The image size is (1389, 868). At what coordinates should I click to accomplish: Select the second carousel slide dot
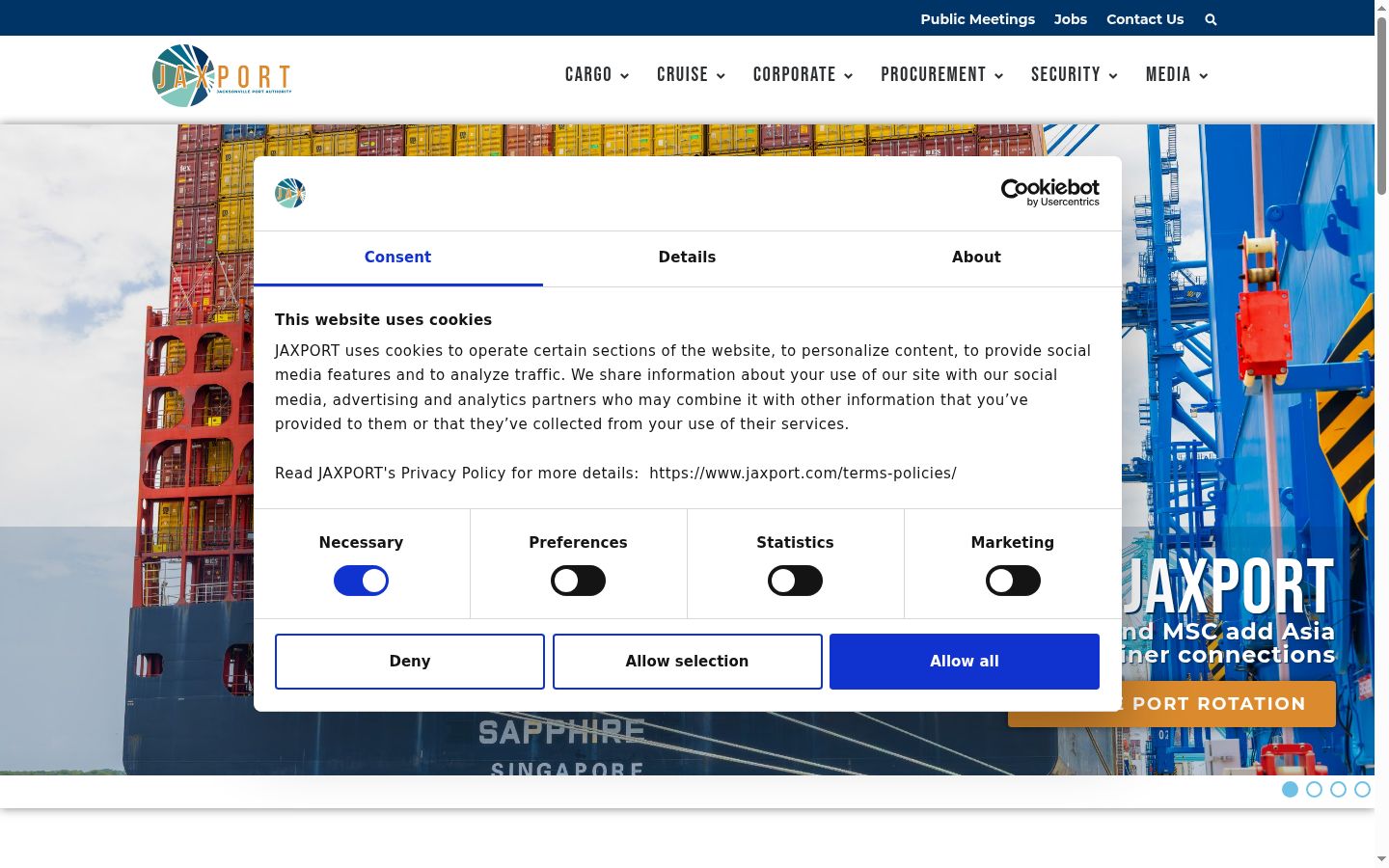[x=1314, y=790]
